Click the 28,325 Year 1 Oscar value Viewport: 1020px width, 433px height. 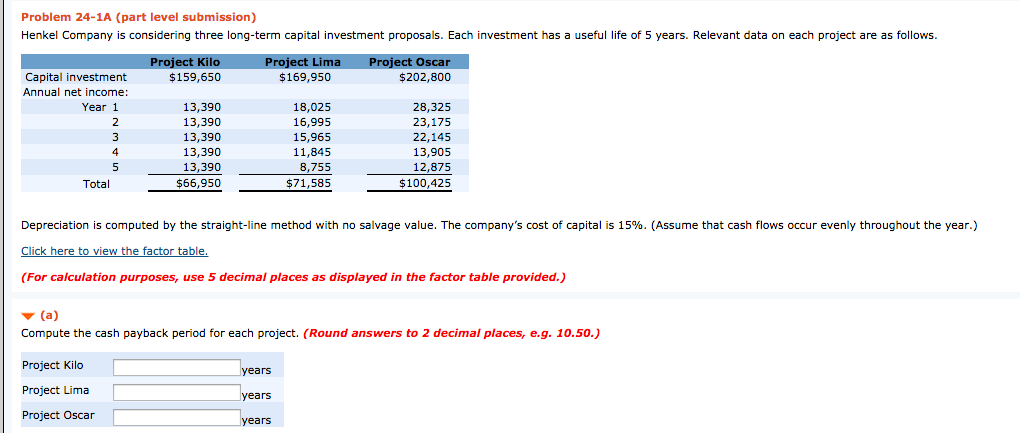[x=432, y=107]
